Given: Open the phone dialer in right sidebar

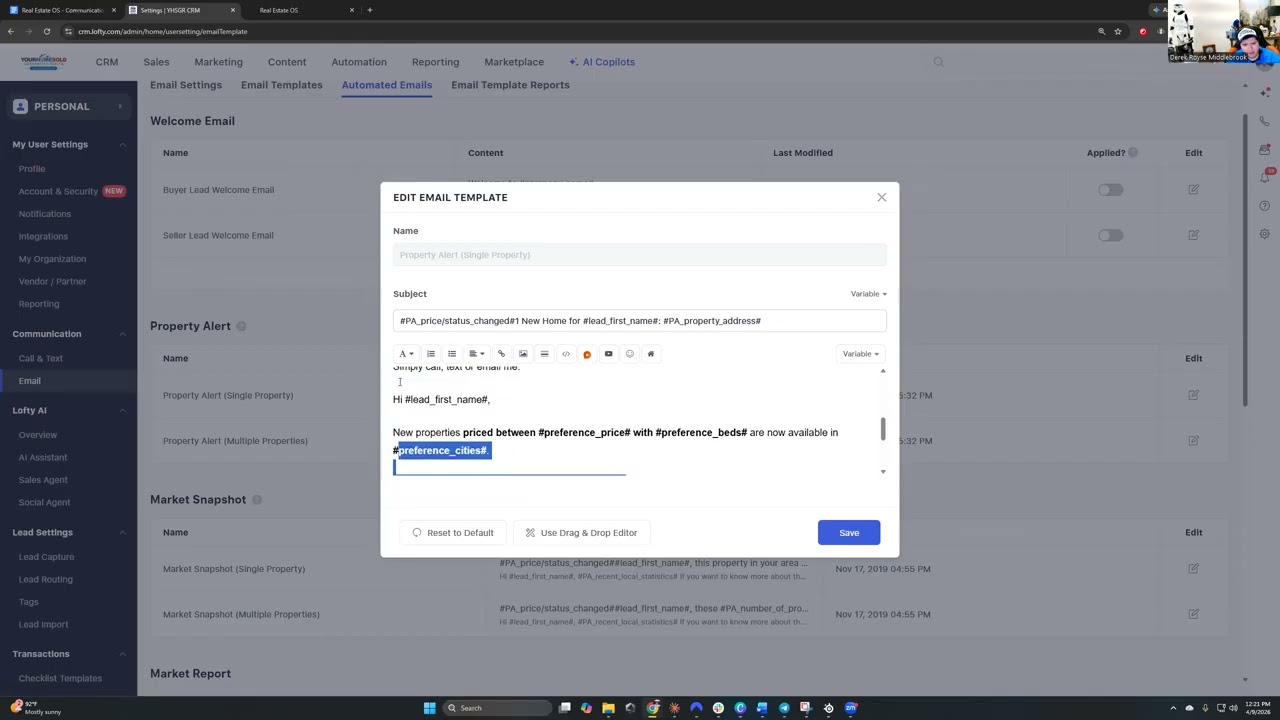Looking at the screenshot, I should click(x=1265, y=122).
